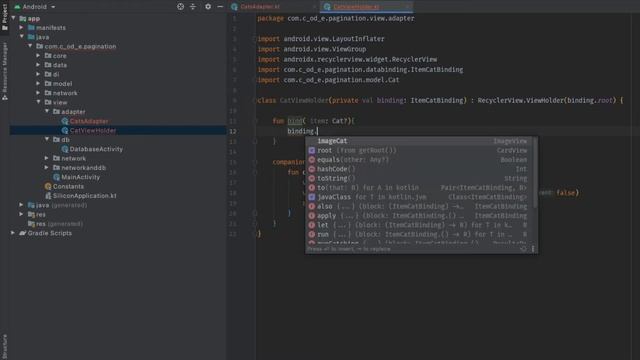Click the MainActivity Kotlin class icon
Screen dimensions: 640x360
(x=56, y=177)
